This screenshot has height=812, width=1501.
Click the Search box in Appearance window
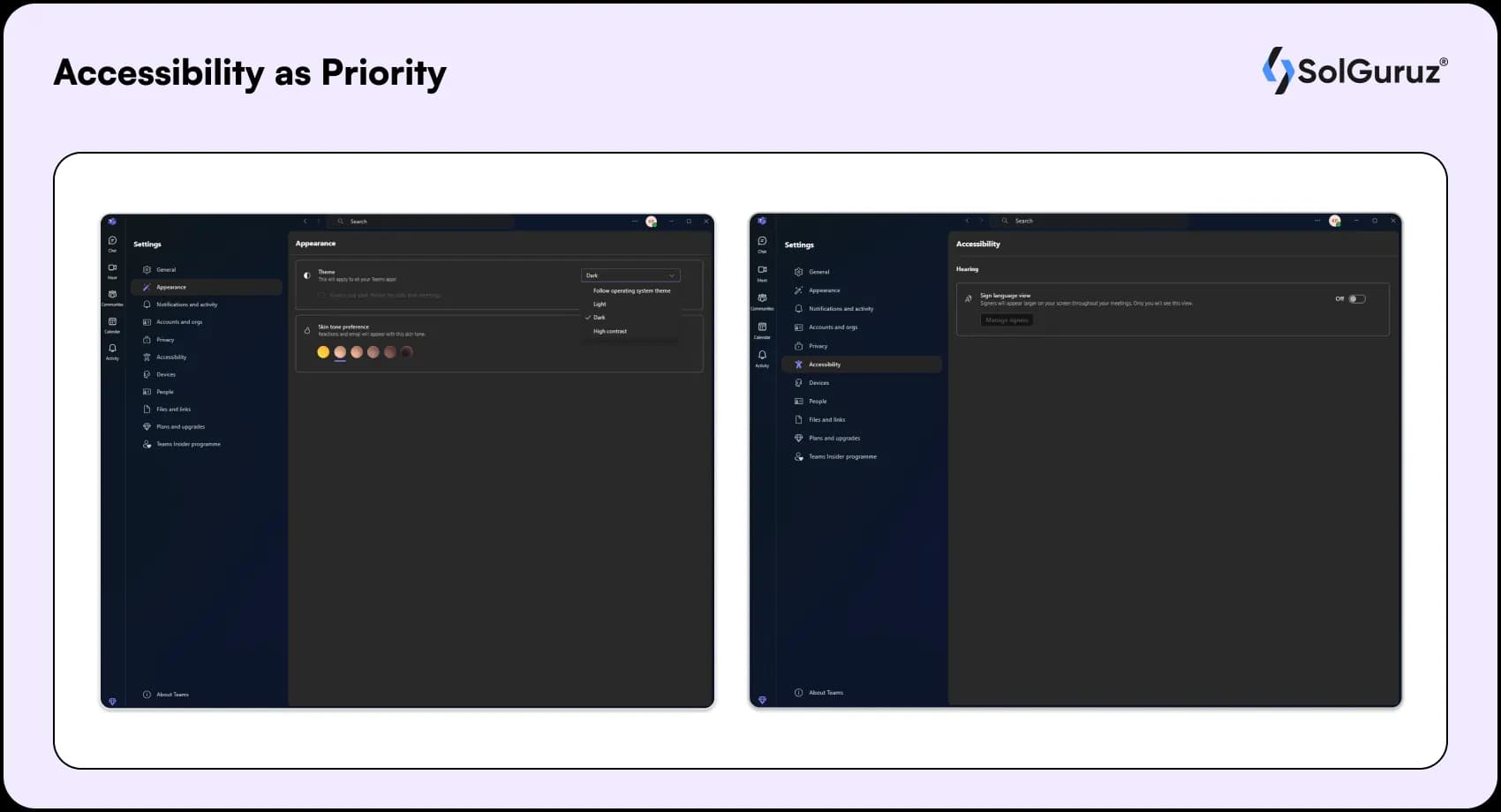pos(420,222)
